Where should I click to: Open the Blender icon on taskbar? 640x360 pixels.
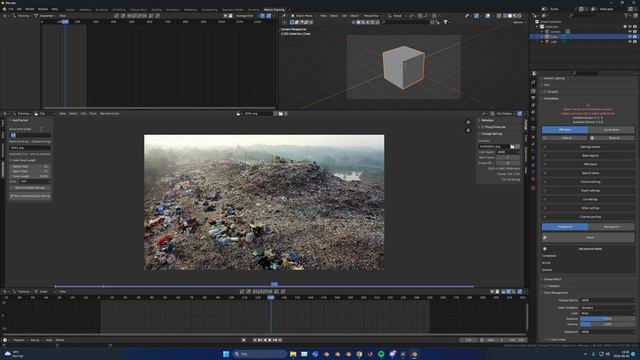(414, 354)
